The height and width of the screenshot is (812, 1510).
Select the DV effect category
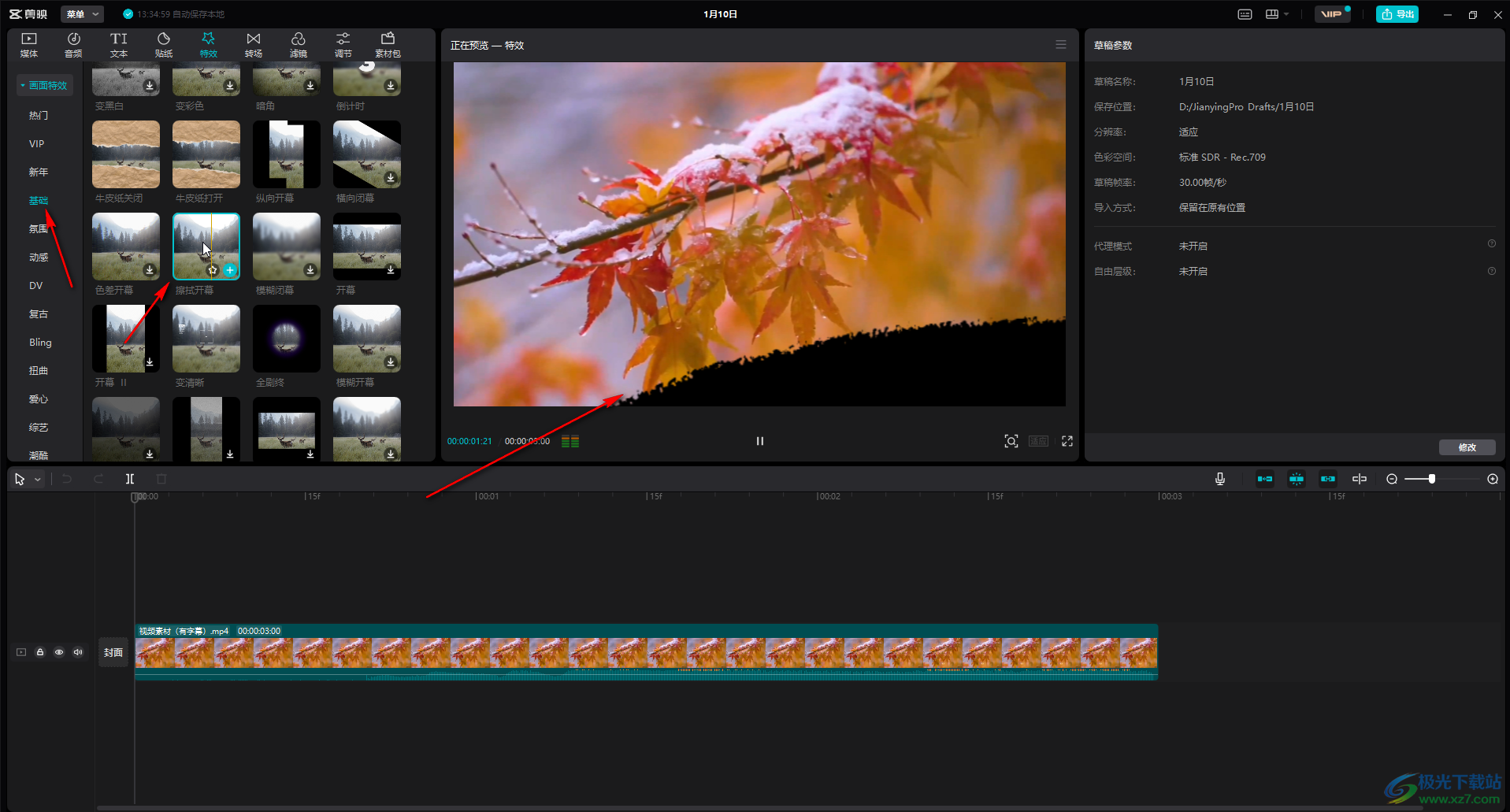[x=36, y=285]
